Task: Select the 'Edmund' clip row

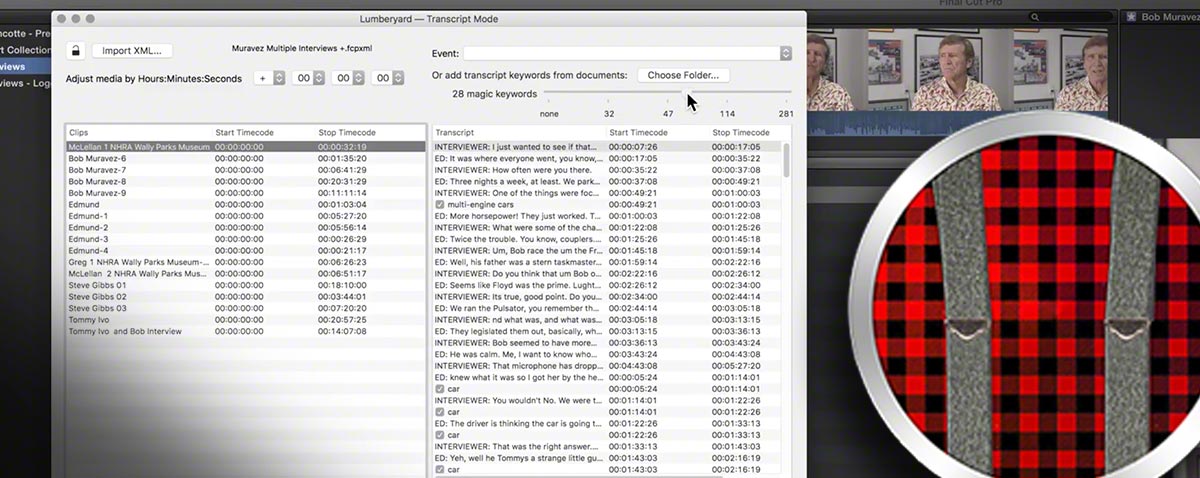Action: (245, 204)
